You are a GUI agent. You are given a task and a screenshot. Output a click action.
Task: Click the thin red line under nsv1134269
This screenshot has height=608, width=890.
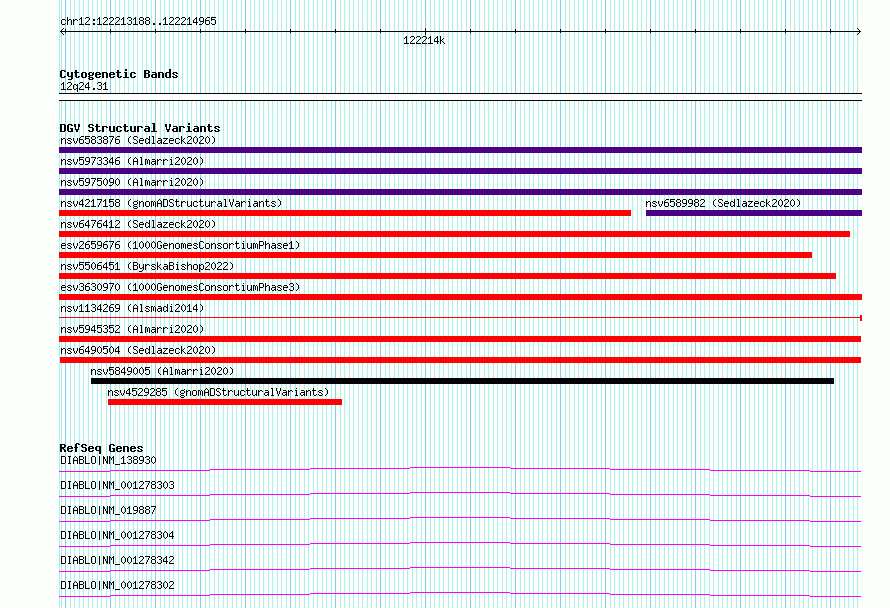(x=460, y=317)
